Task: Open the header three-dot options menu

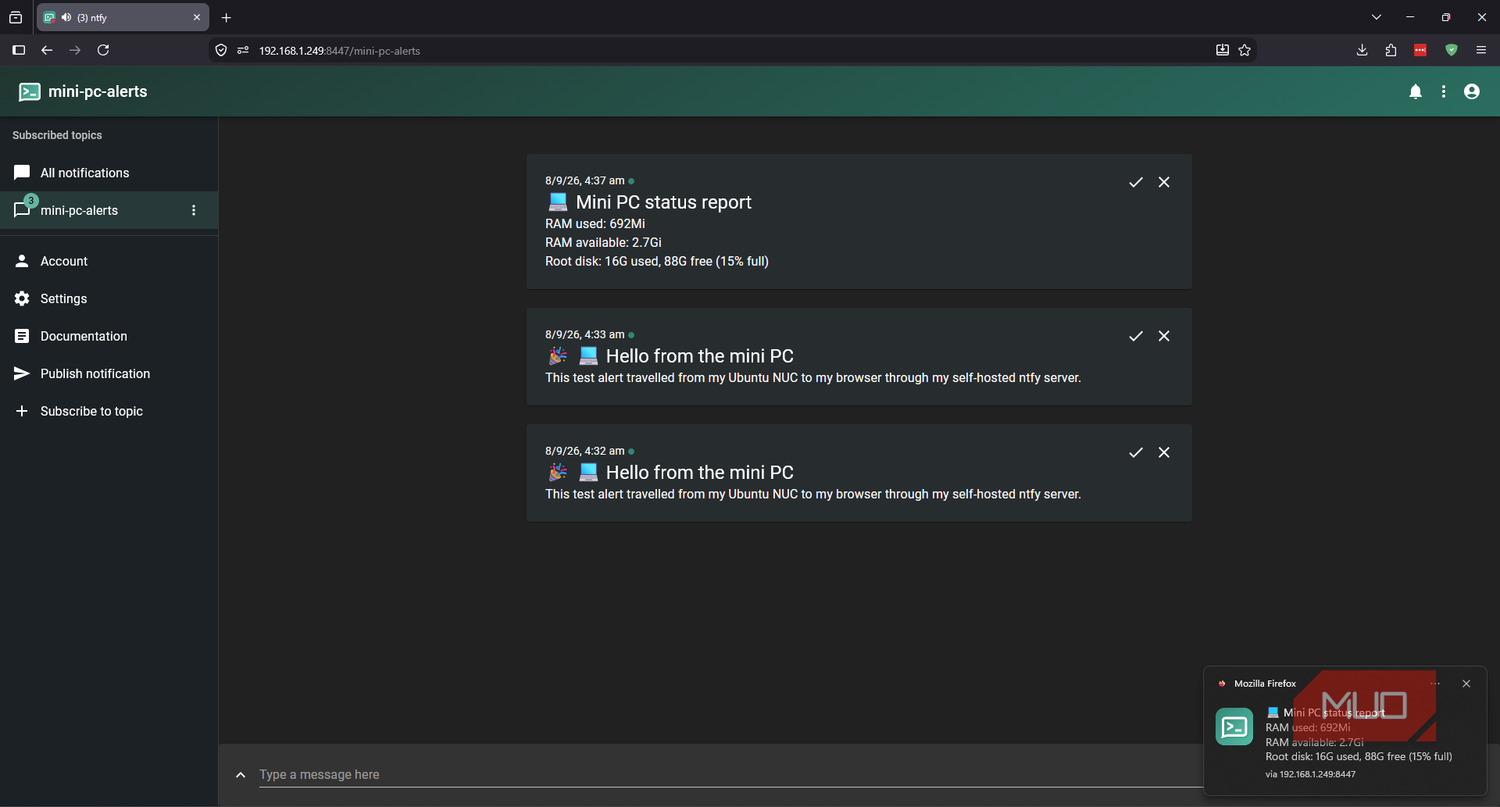Action: coord(1443,91)
